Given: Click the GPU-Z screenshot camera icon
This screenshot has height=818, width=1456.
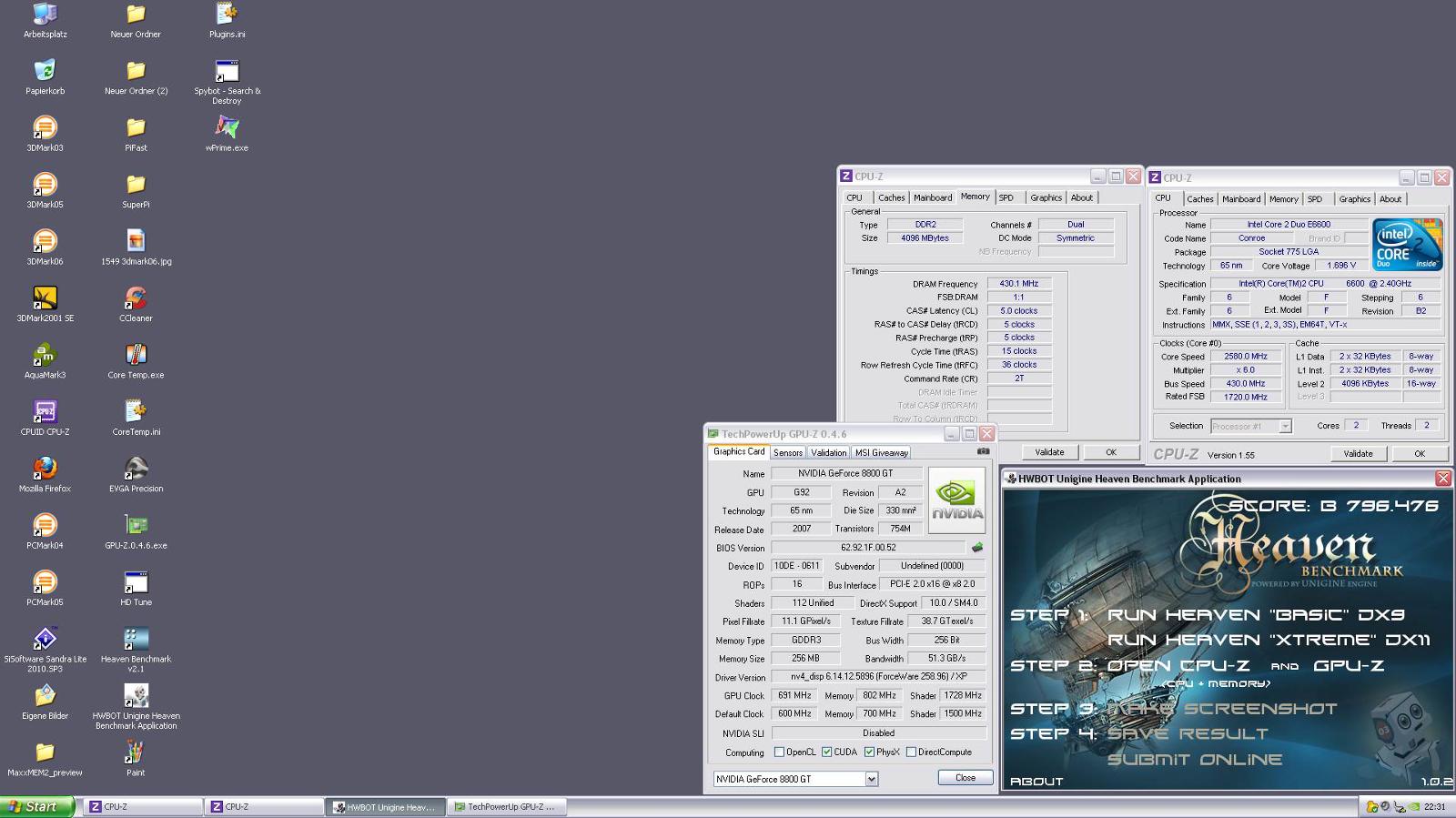Looking at the screenshot, I should [x=983, y=451].
